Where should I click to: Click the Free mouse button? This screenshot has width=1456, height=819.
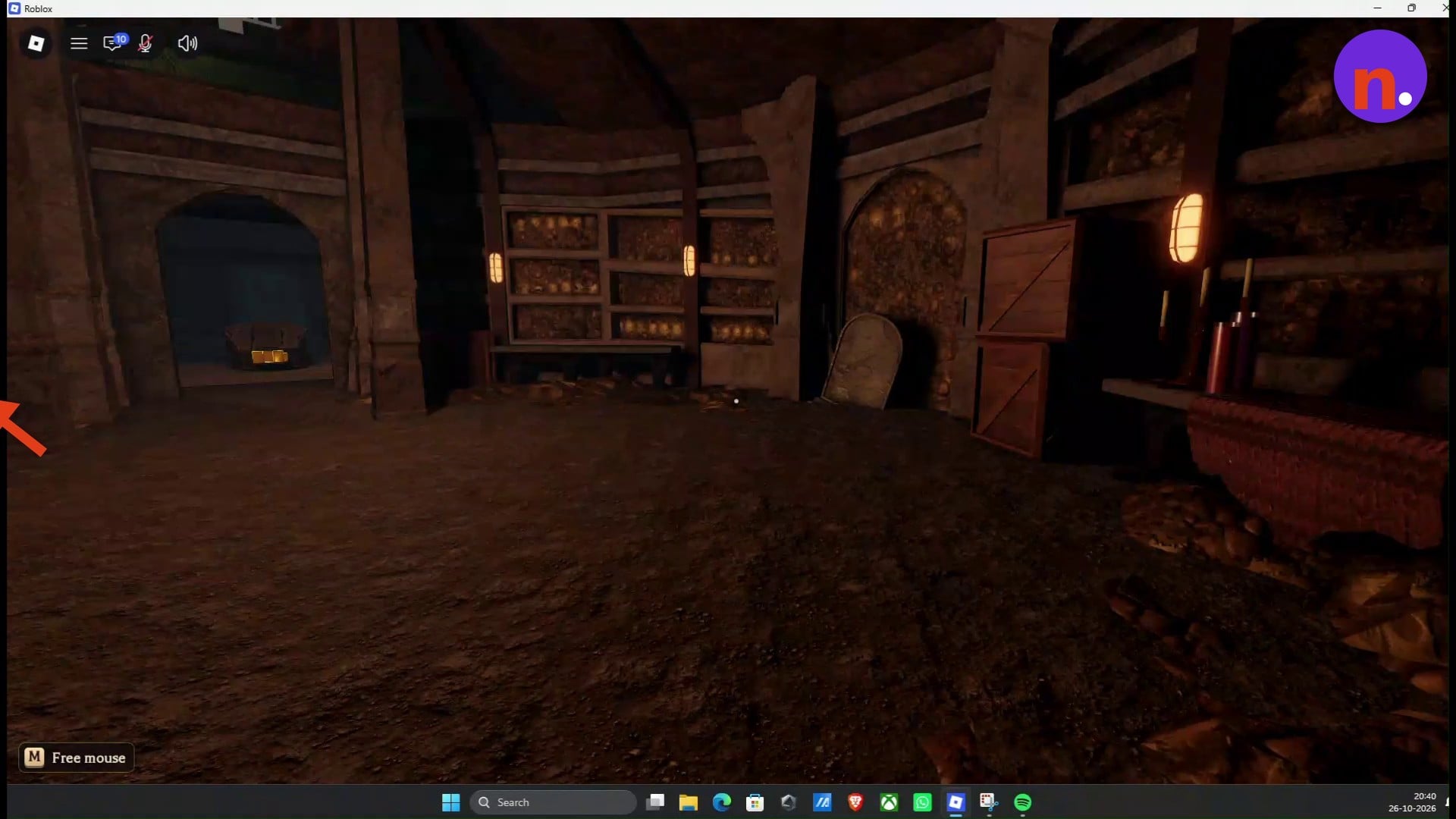tap(76, 757)
